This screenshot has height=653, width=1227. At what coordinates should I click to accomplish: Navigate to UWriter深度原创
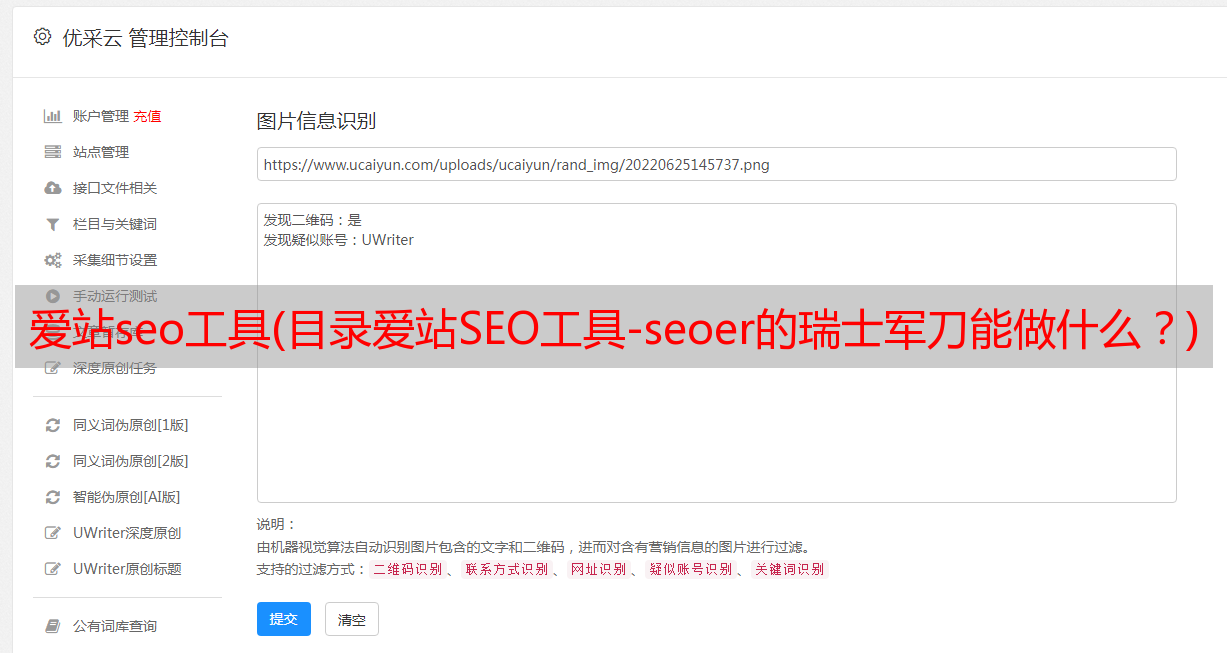coord(127,533)
